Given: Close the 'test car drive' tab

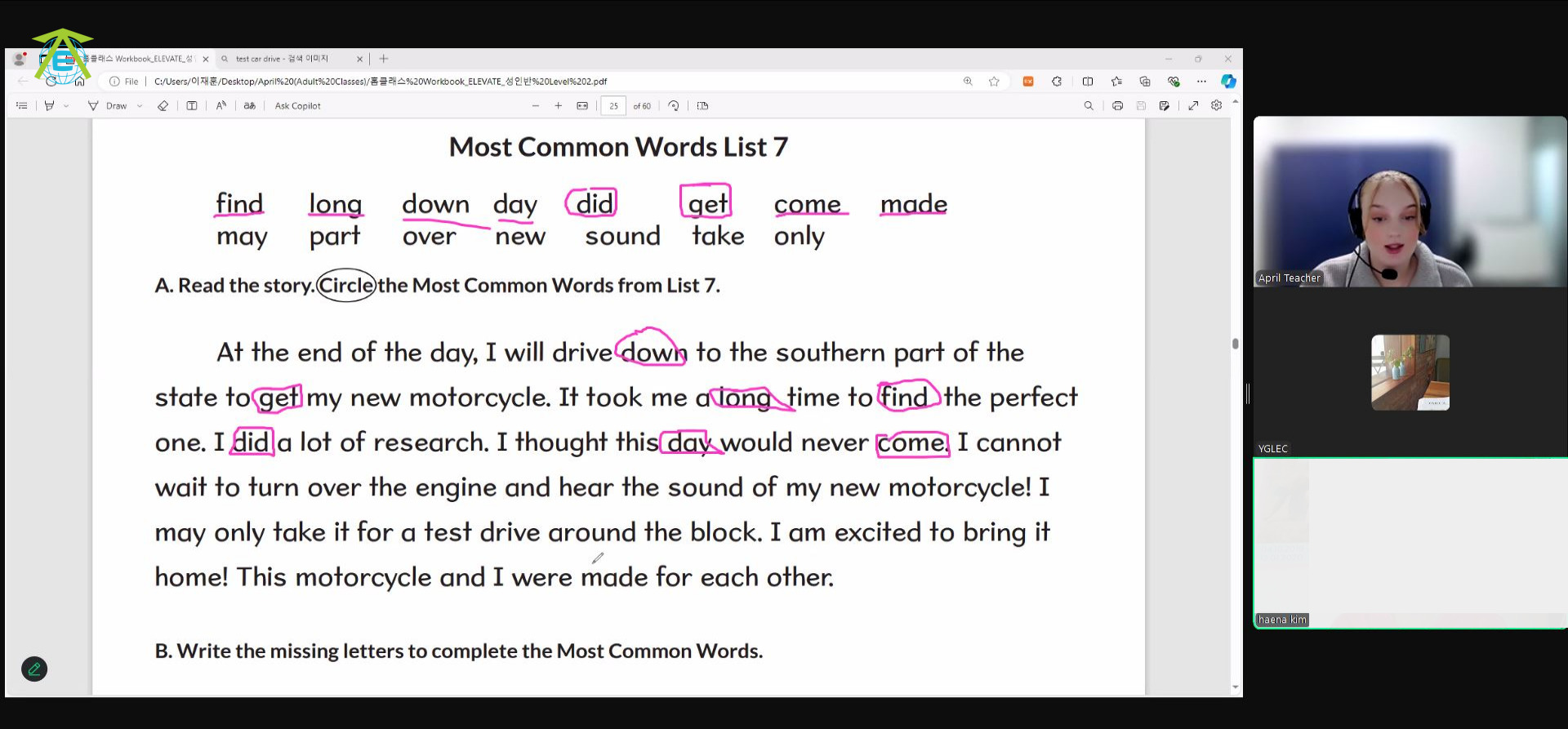Looking at the screenshot, I should click(360, 59).
